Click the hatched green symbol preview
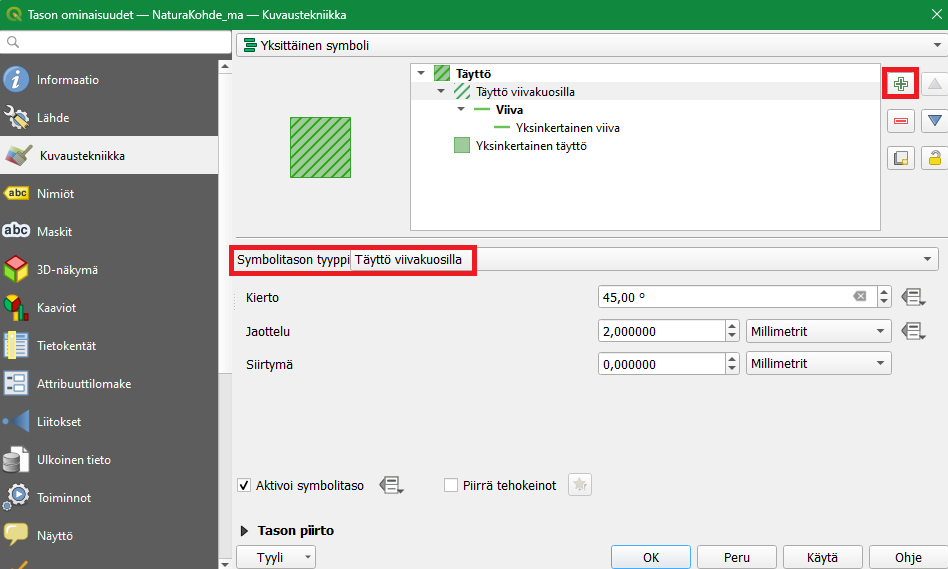948x569 pixels. 320,147
